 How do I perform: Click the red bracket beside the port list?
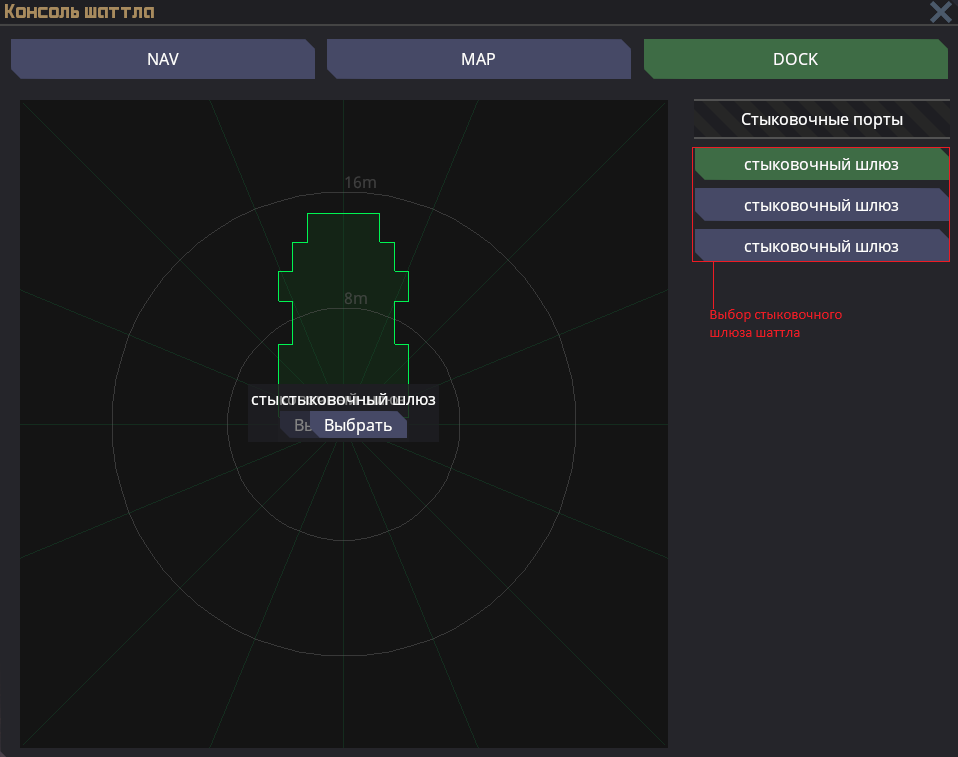[692, 205]
